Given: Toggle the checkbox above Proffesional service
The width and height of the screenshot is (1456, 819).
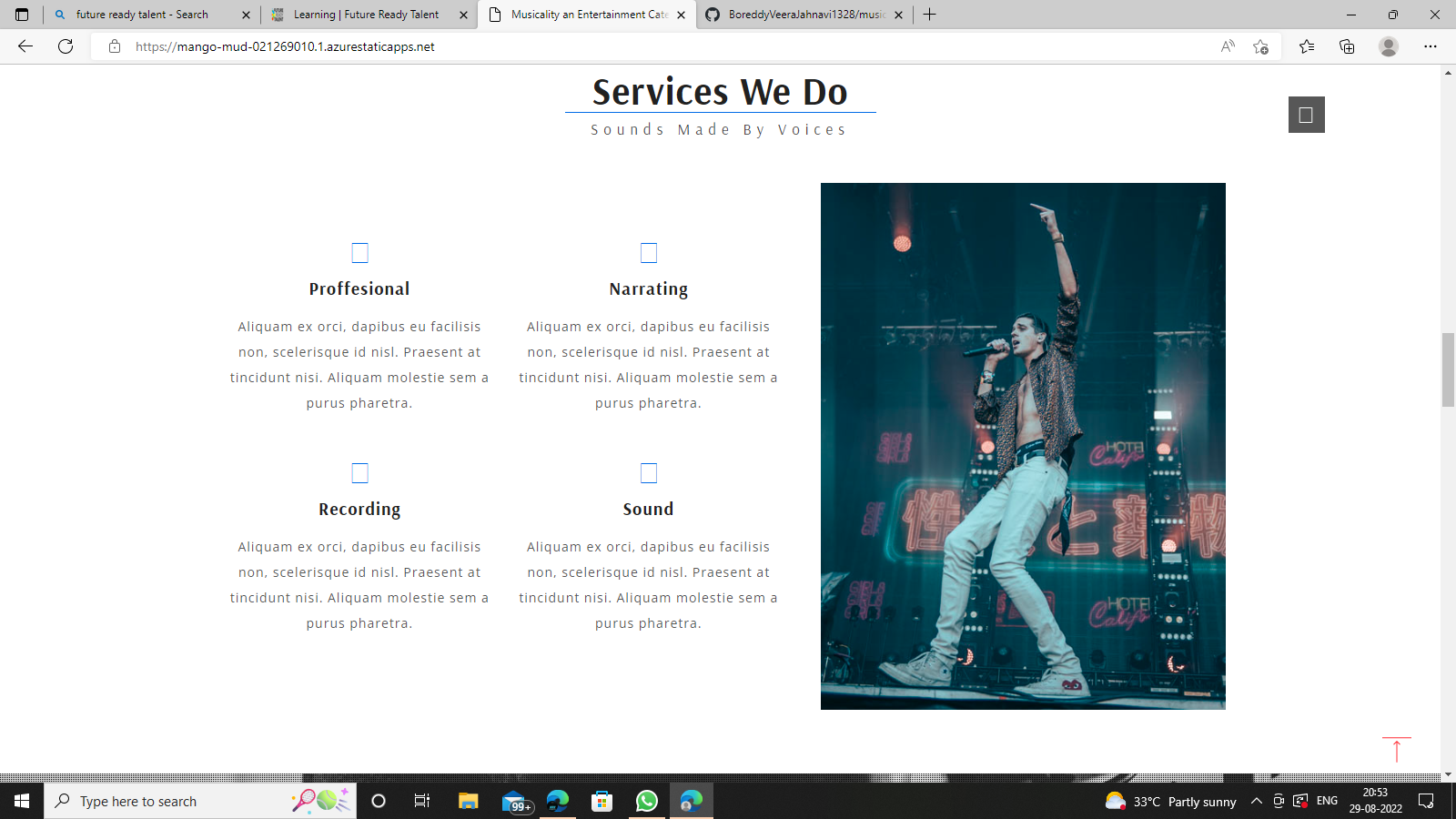Looking at the screenshot, I should point(360,252).
